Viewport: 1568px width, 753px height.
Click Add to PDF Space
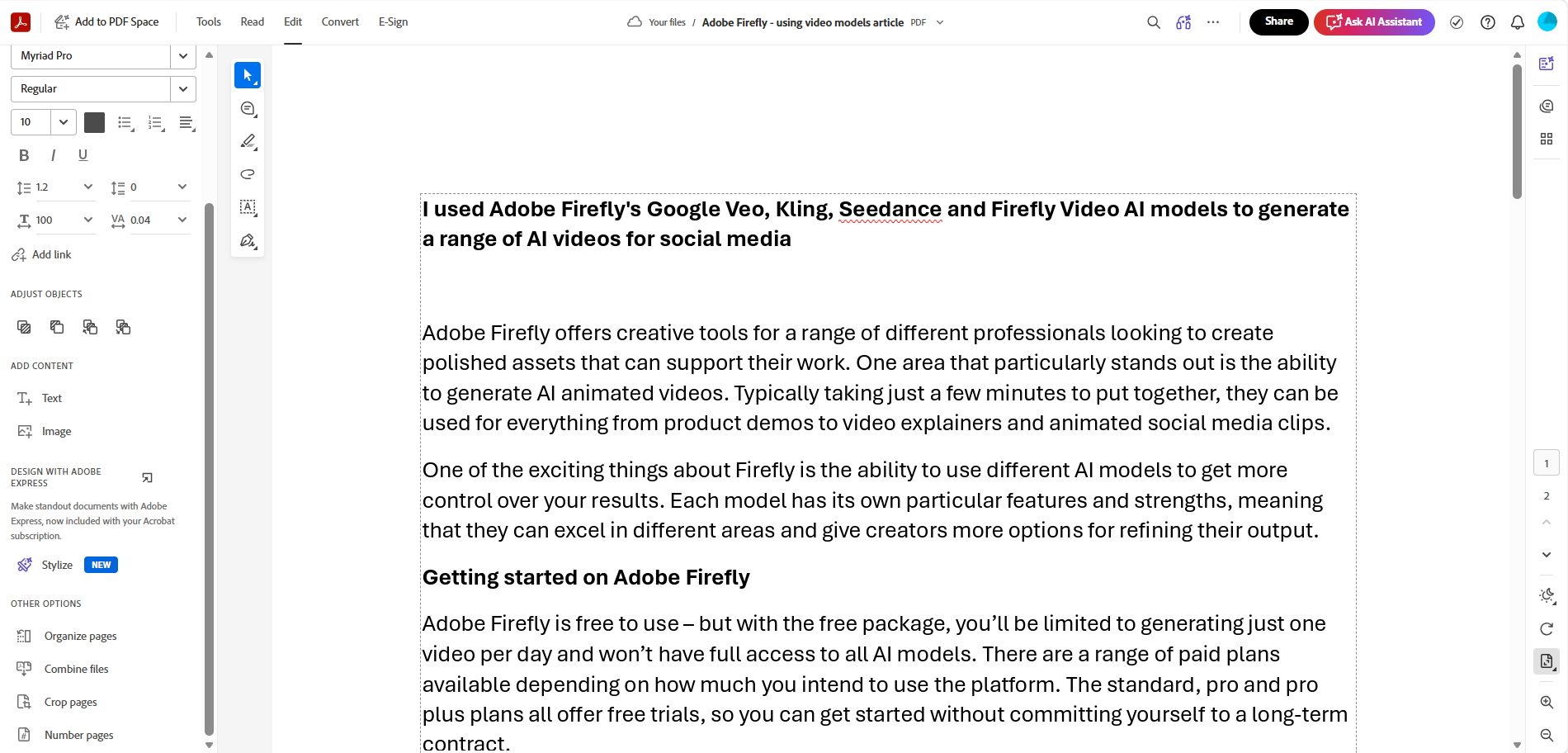(106, 22)
